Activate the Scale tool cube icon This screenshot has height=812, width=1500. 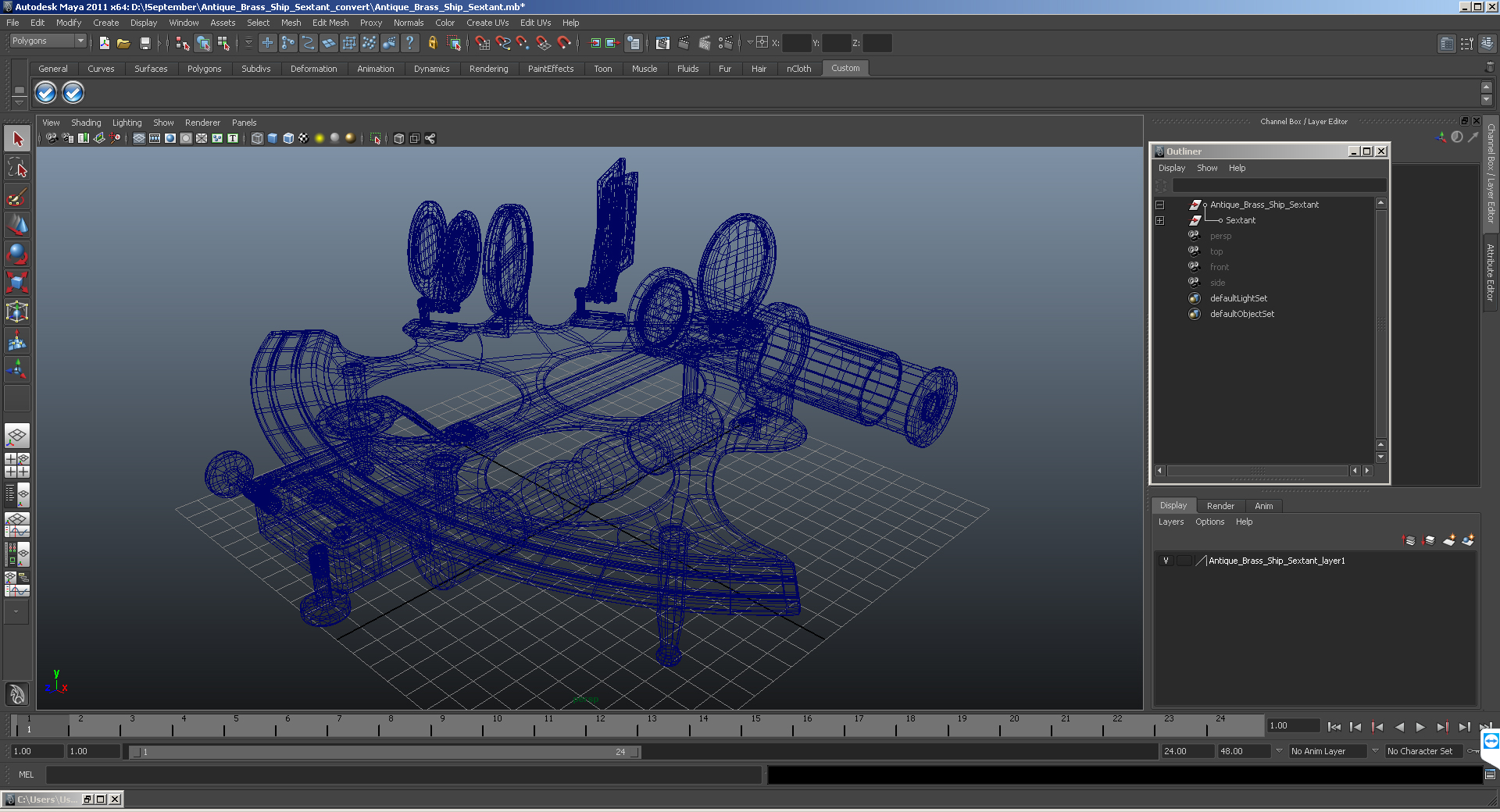17,282
